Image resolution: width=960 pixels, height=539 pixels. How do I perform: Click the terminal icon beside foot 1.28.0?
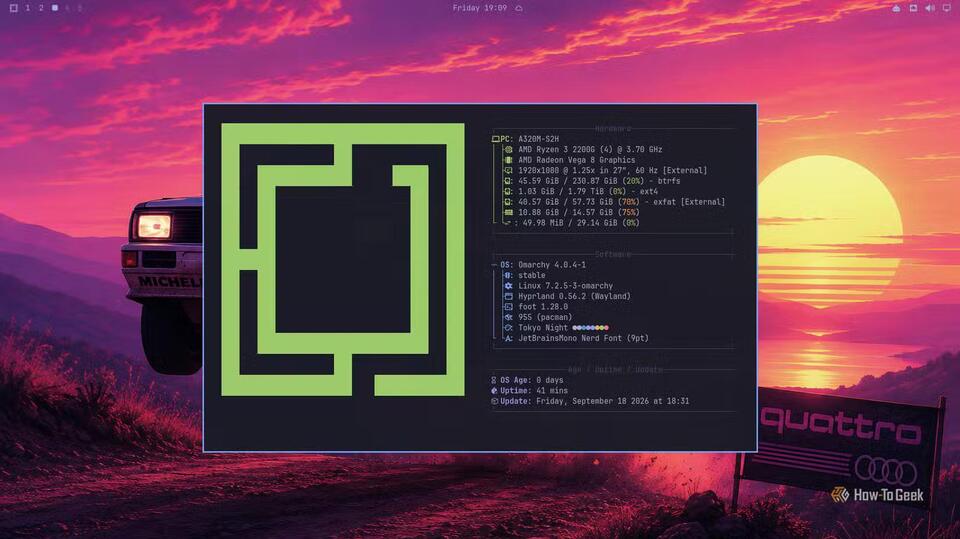(x=508, y=307)
